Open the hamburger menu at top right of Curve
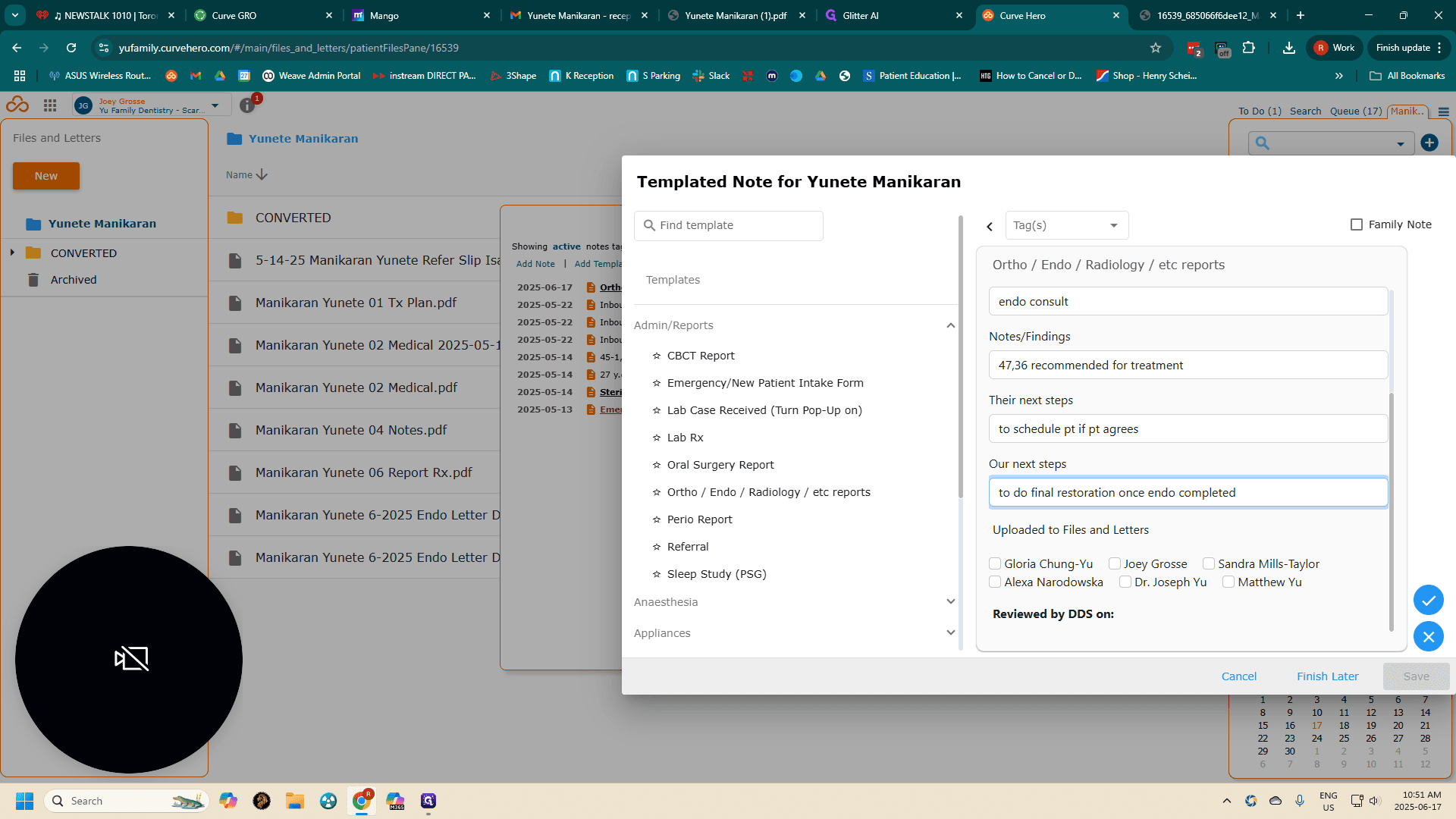The height and width of the screenshot is (819, 1456). (1444, 112)
